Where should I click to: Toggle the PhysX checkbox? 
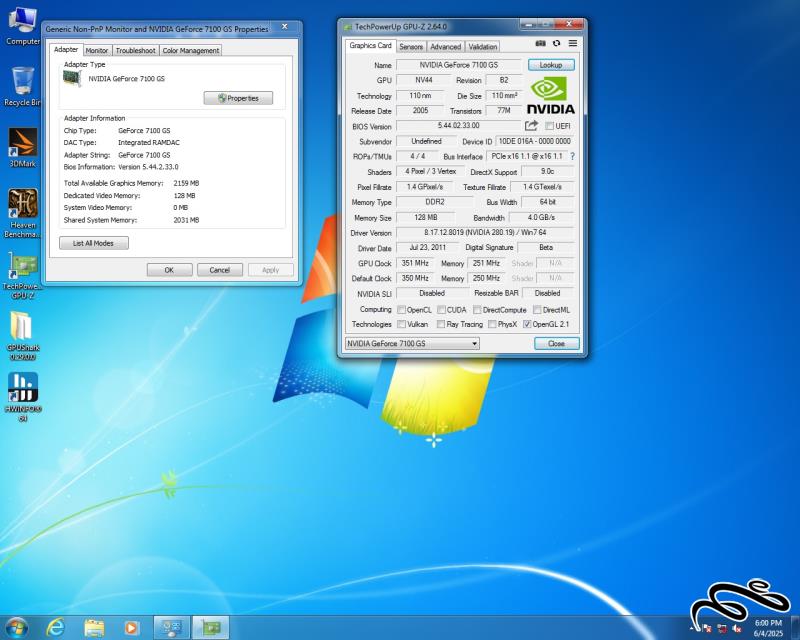pos(492,324)
